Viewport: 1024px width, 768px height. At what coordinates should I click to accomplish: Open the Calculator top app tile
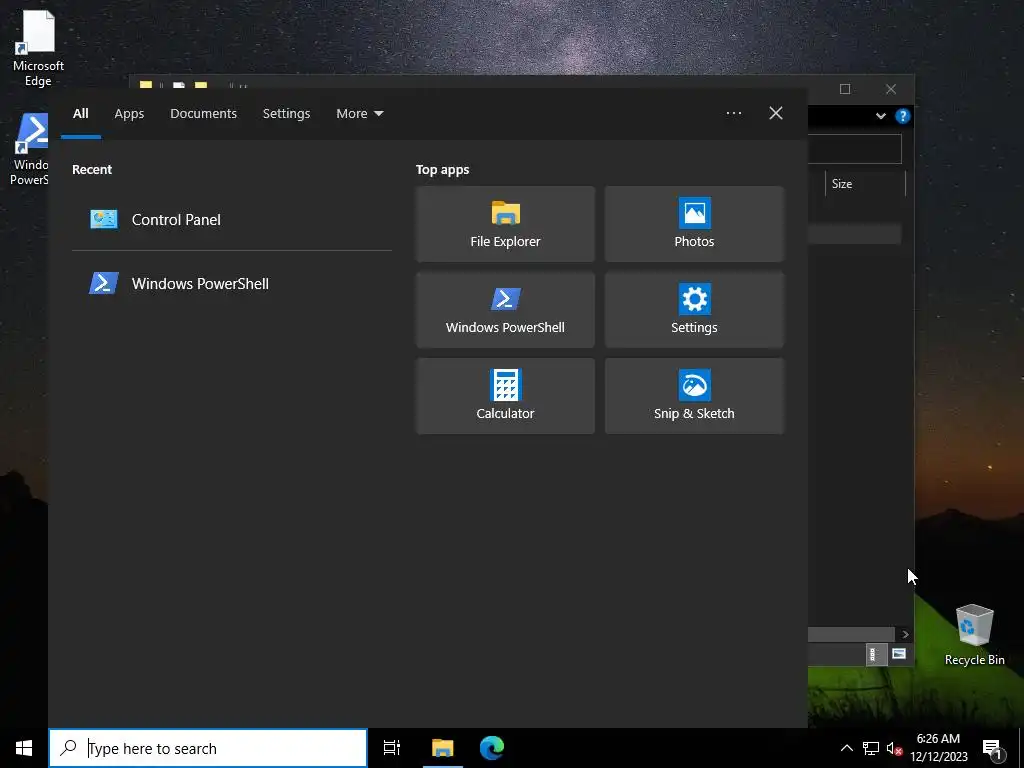click(x=505, y=396)
